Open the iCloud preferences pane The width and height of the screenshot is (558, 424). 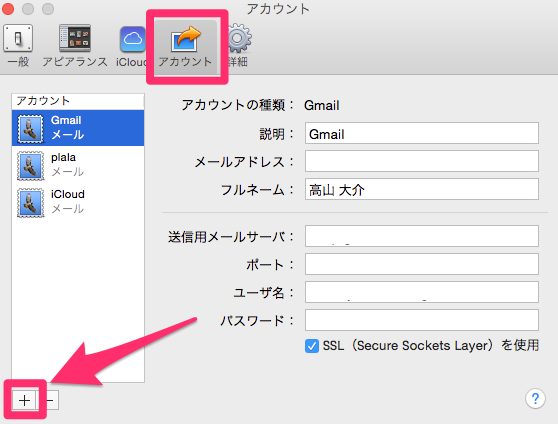coord(132,46)
